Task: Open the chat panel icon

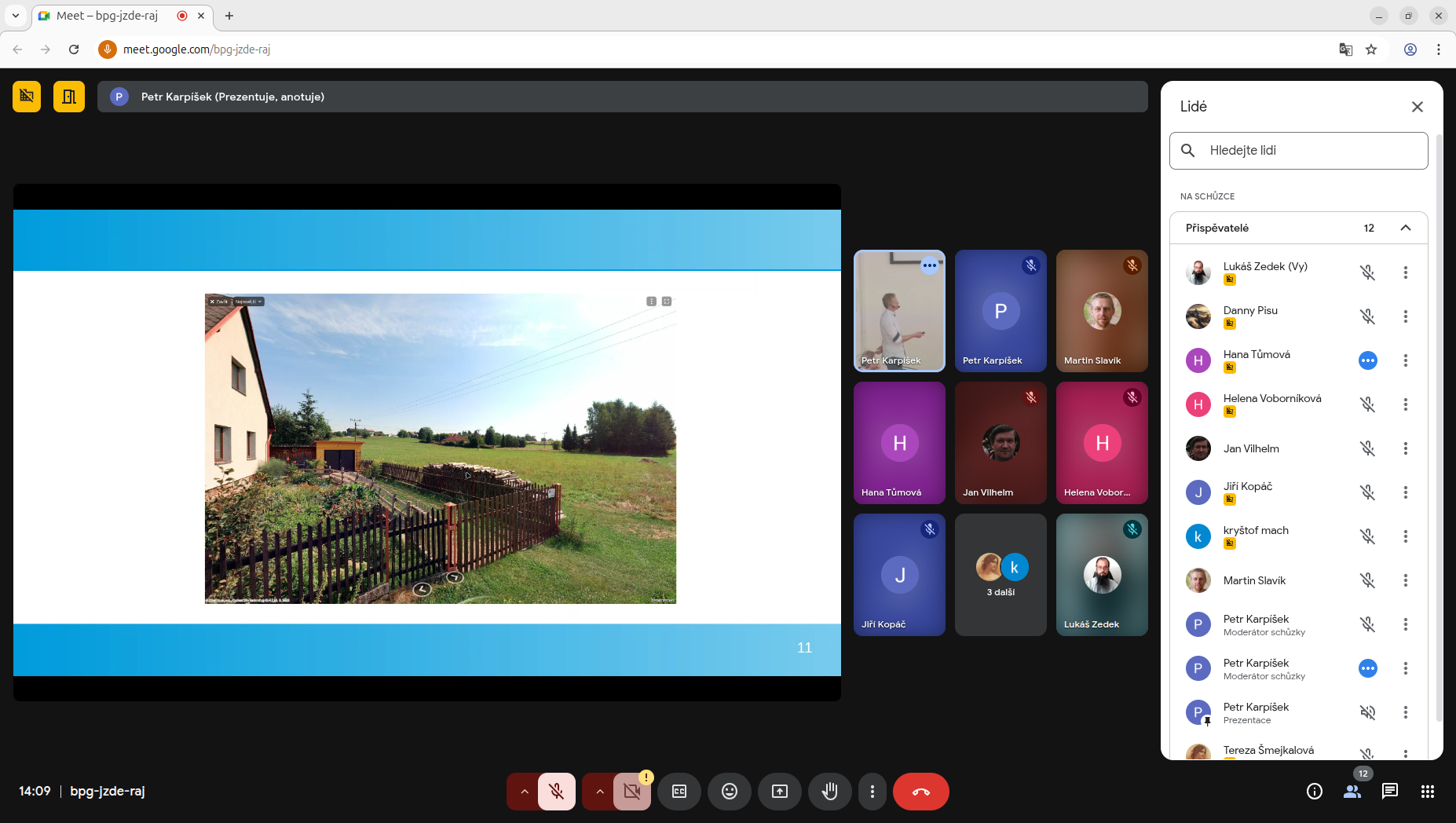Action: (x=1389, y=792)
